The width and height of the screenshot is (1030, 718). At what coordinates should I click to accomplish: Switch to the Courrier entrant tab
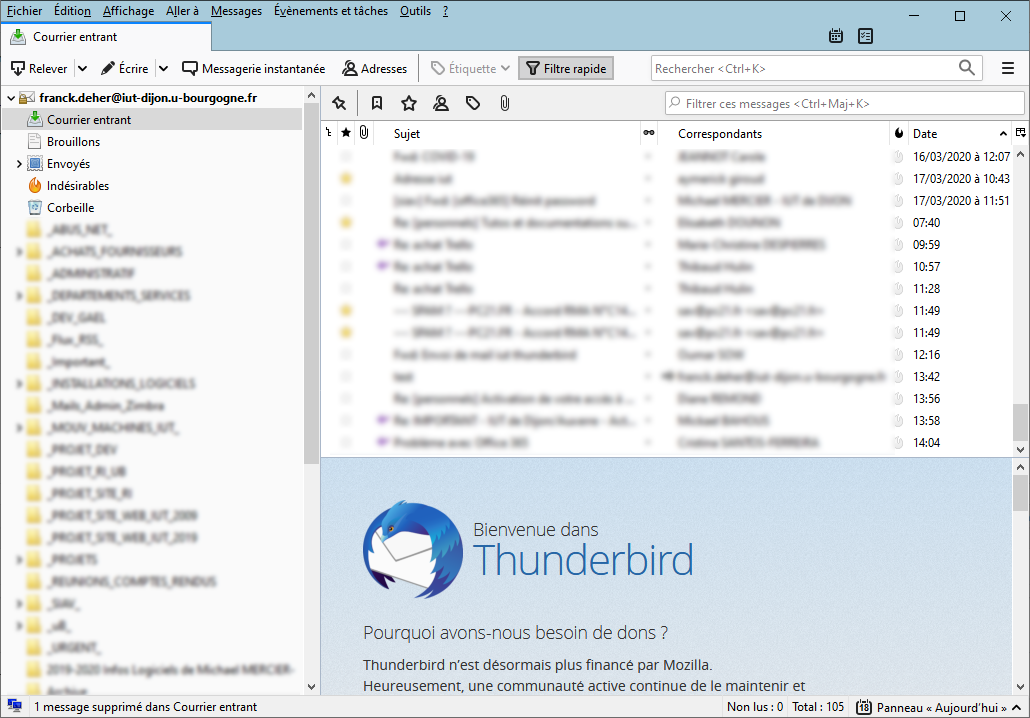pyautogui.click(x=105, y=35)
